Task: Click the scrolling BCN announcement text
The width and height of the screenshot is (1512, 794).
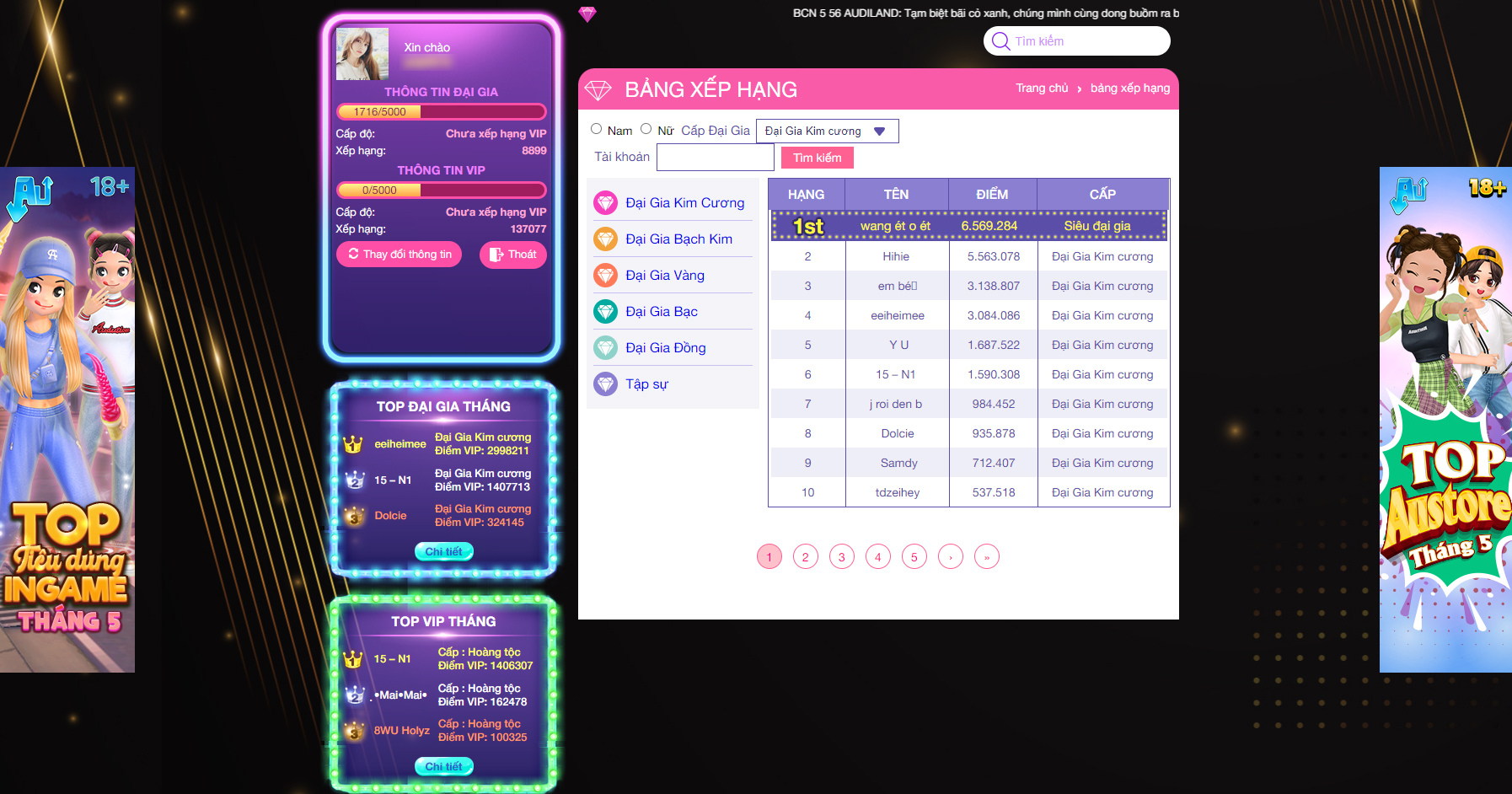Action: (985, 13)
